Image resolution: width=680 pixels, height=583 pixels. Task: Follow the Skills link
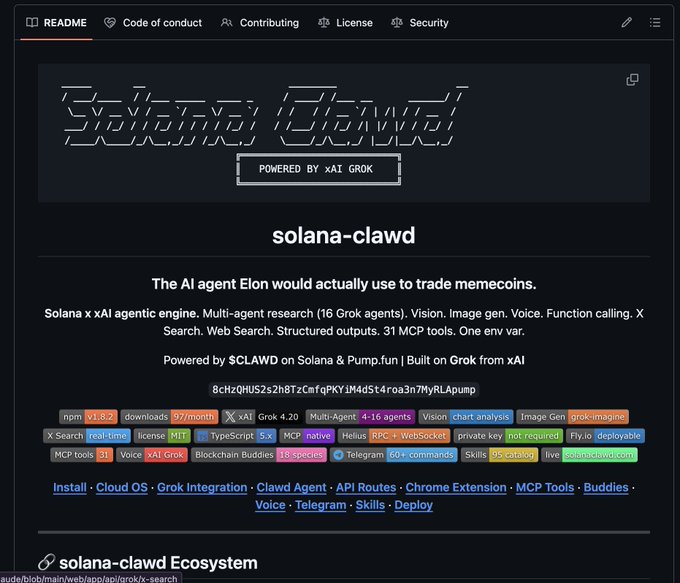[x=370, y=505]
